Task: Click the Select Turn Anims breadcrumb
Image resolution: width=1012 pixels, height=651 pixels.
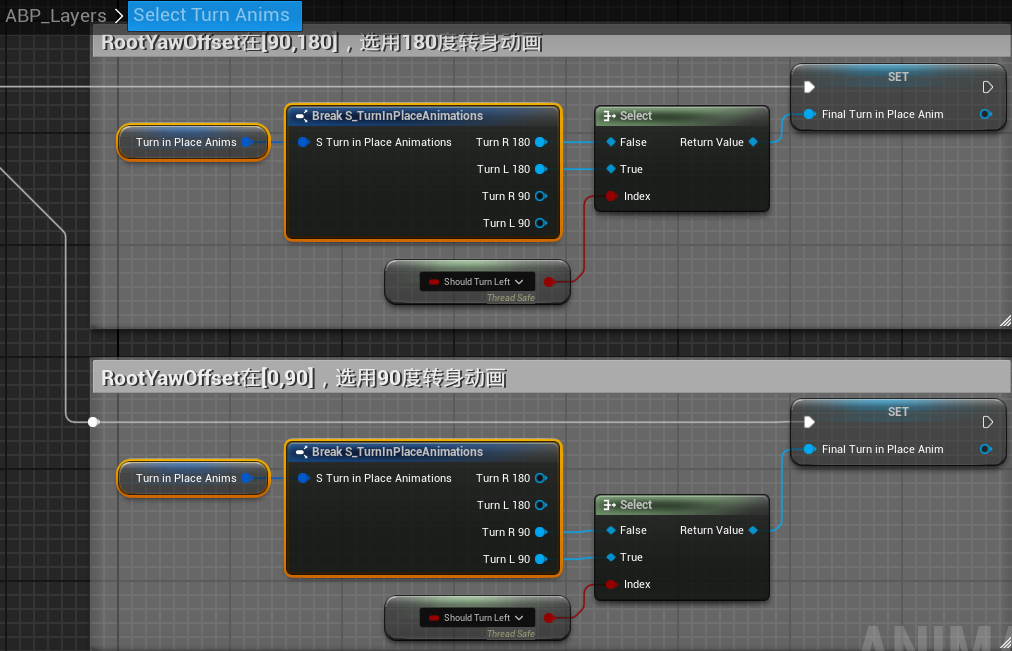Action: point(214,15)
